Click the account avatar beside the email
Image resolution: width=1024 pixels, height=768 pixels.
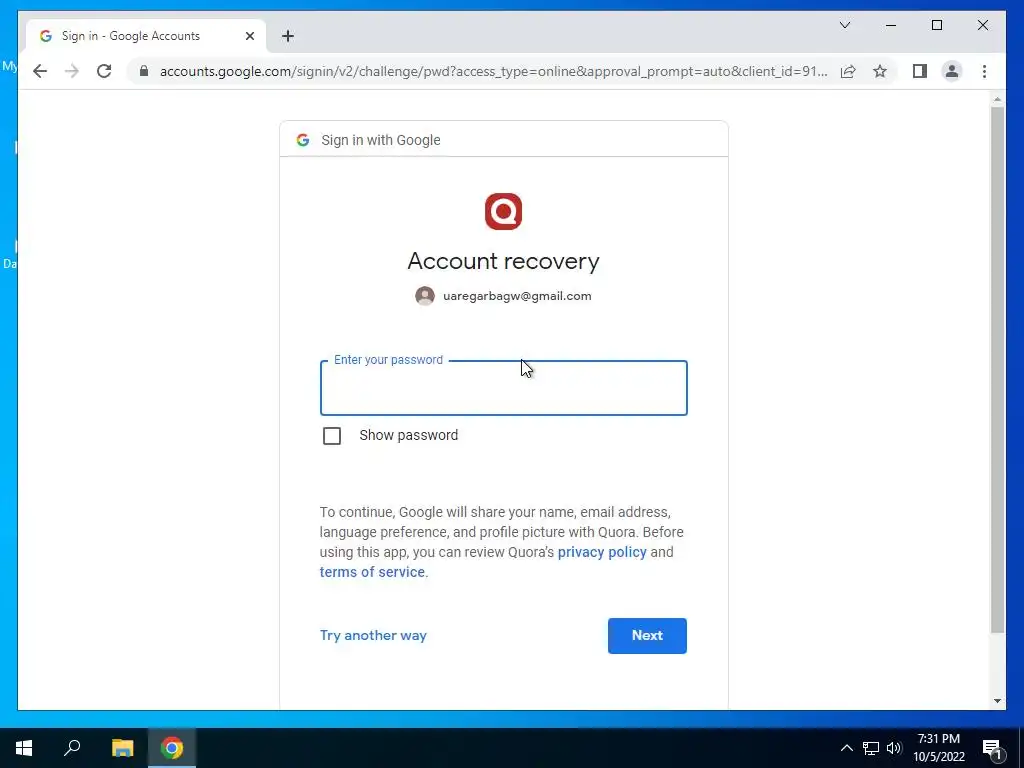(425, 296)
